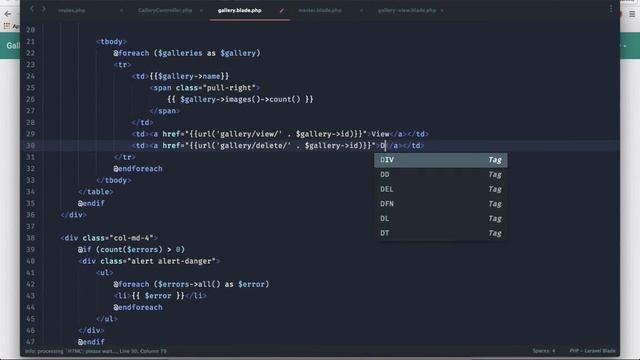Screen dimensions: 640x360
Task: Switch to the GalleryController.php tab
Action: coord(165,10)
